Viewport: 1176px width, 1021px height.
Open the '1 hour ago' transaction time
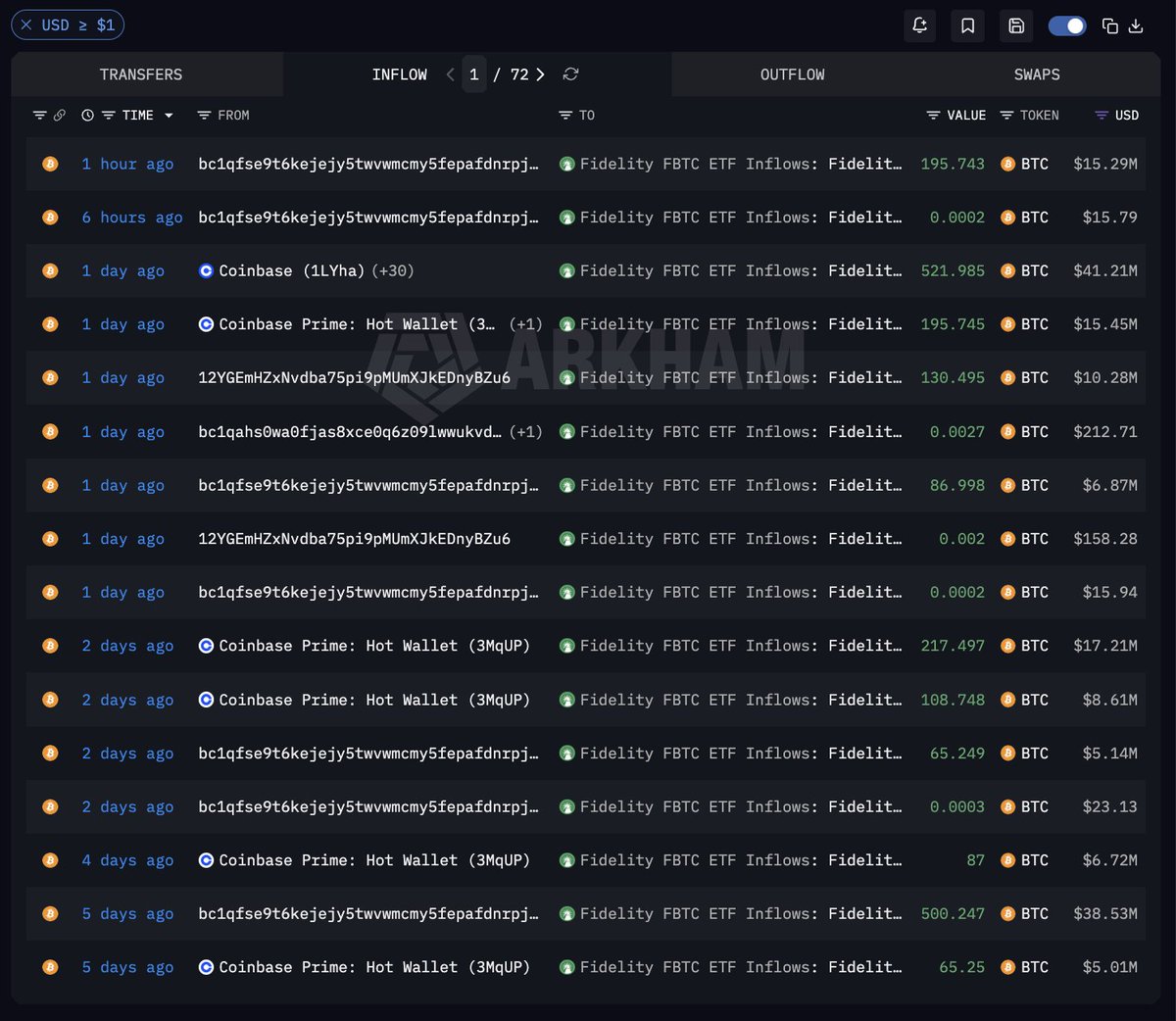tap(127, 164)
